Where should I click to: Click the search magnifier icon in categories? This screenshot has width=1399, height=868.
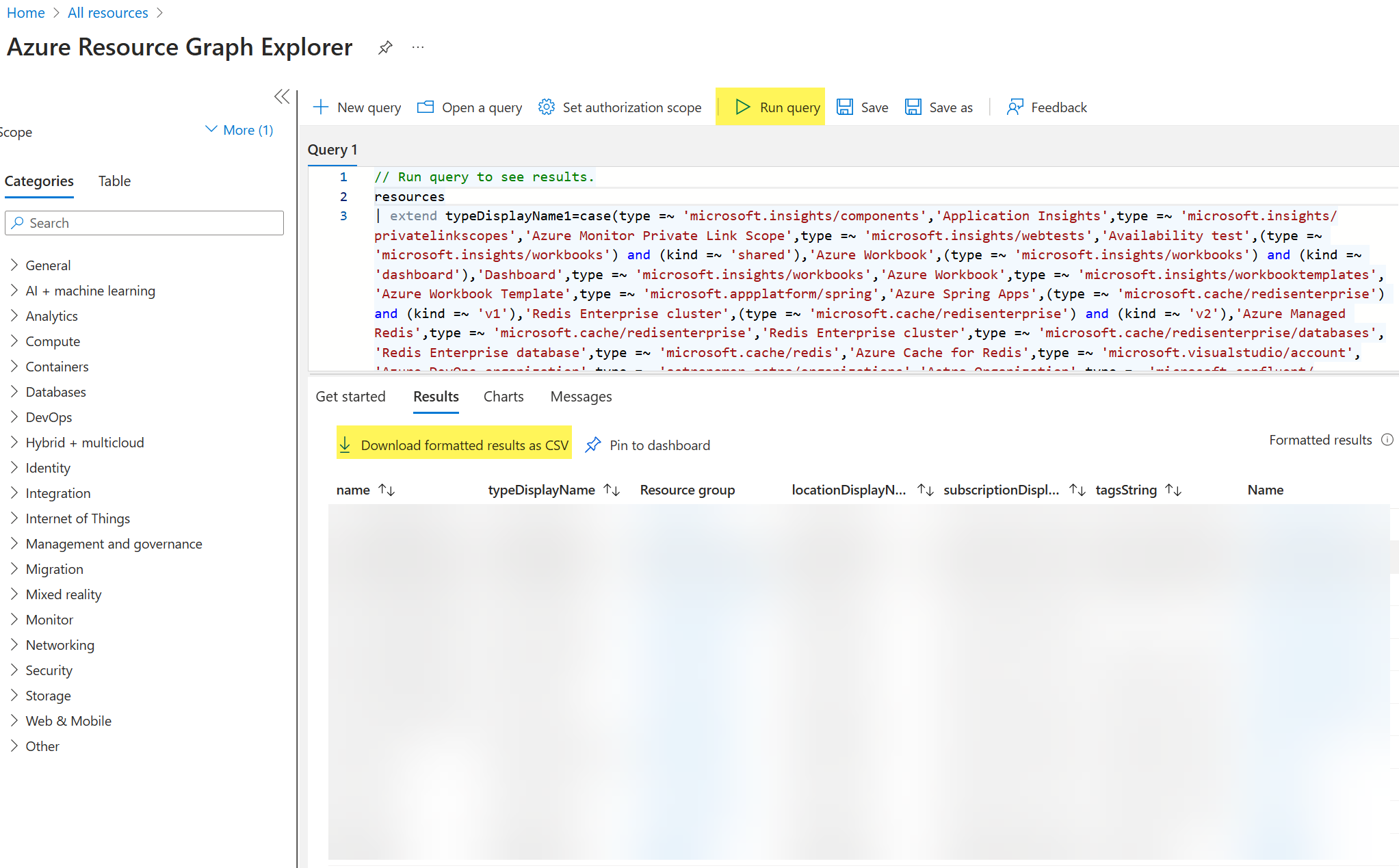pyautogui.click(x=18, y=223)
